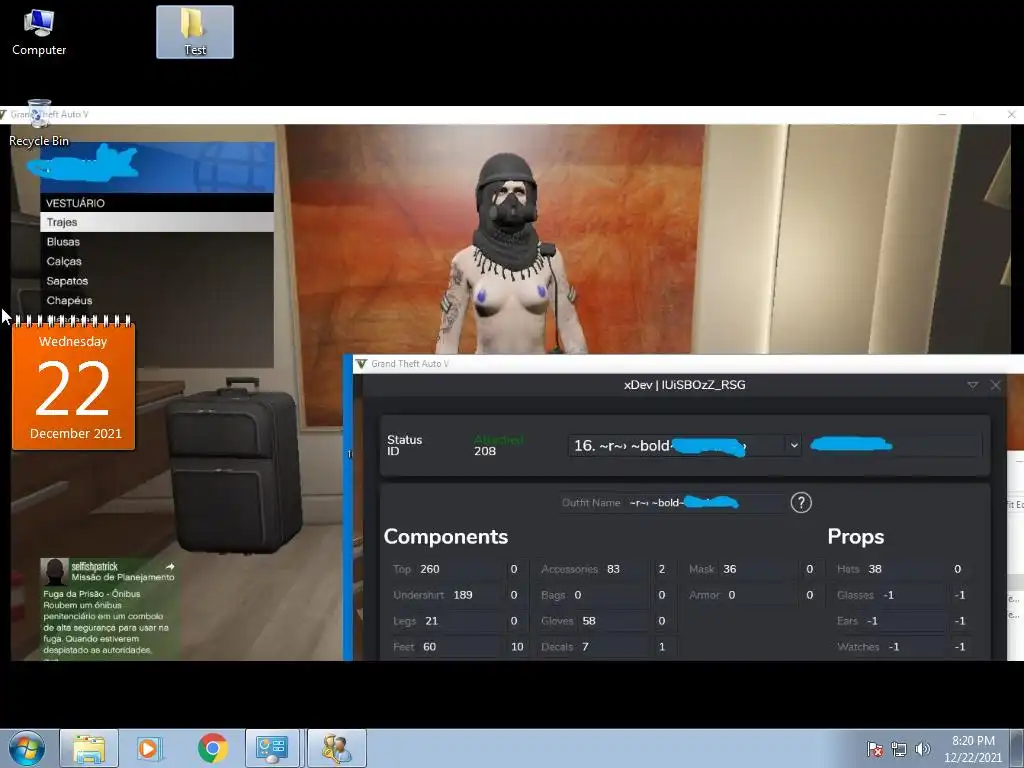1024x768 pixels.
Task: Click the suitcase in the game scene
Action: [236, 467]
